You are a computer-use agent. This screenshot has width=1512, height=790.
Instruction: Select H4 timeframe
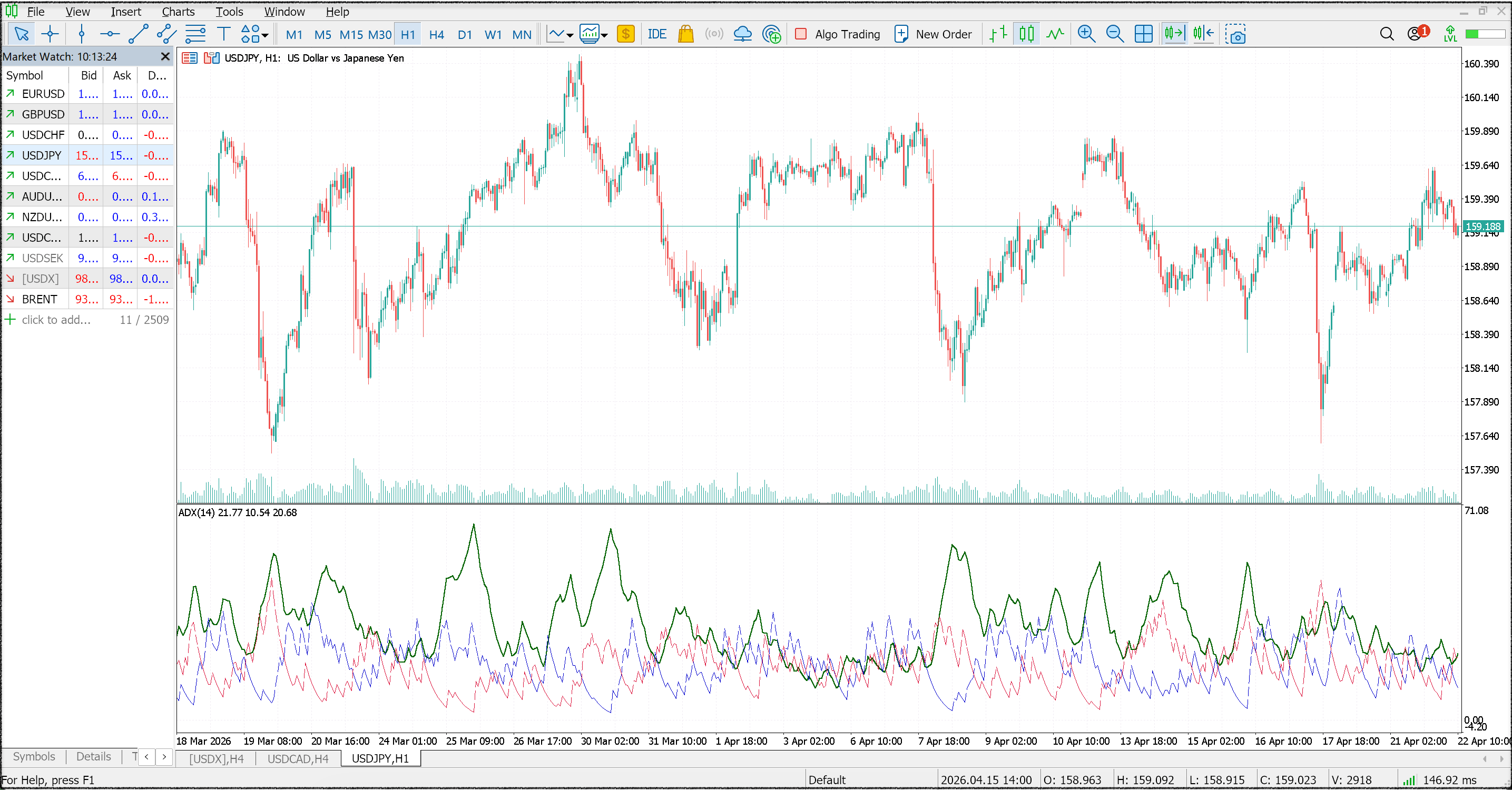click(x=436, y=35)
